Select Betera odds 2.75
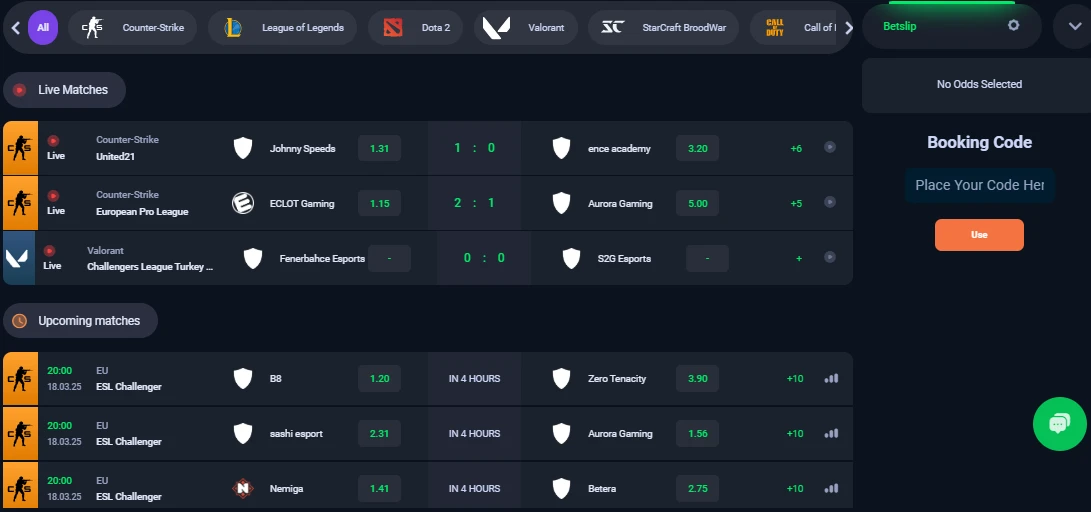The image size is (1091, 512). (697, 488)
